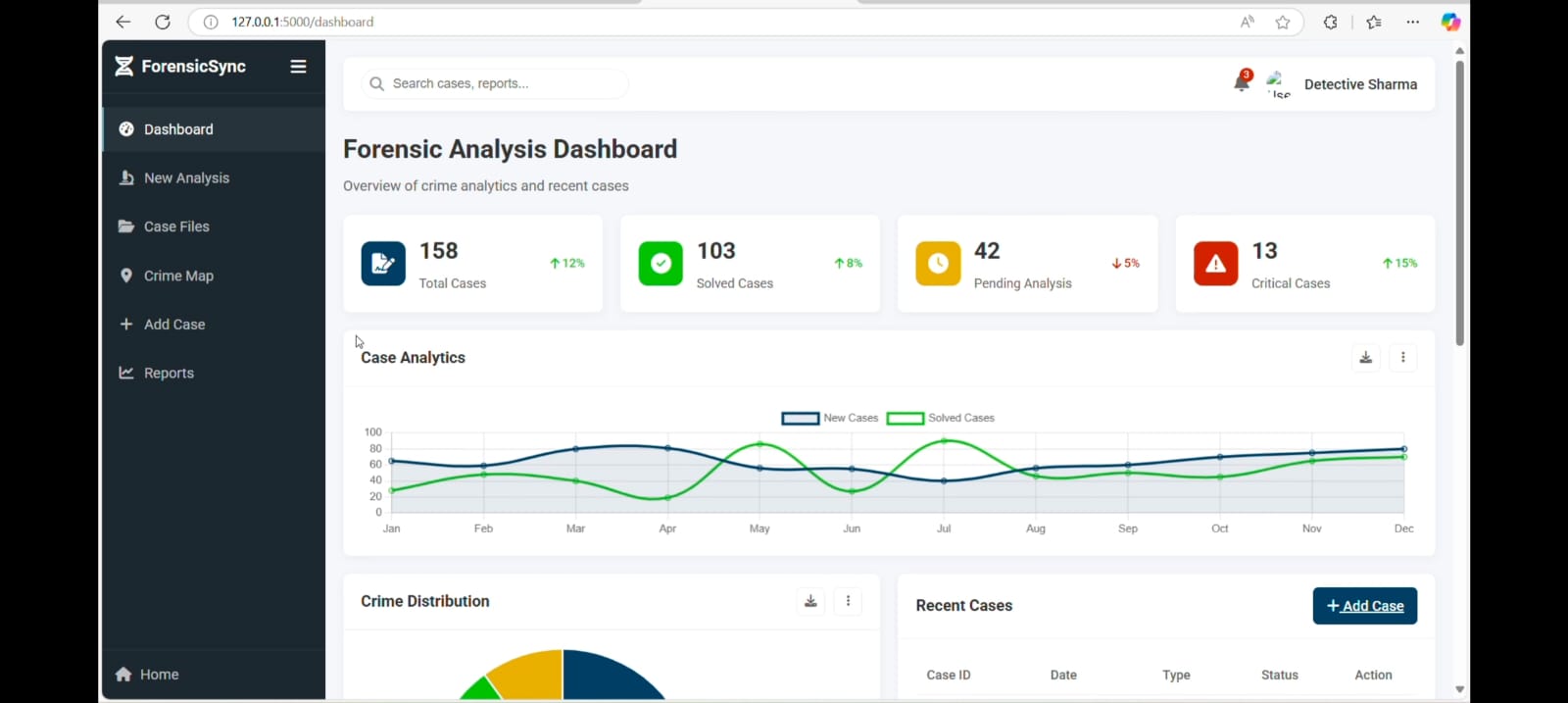Click the Solved Cases green checkmark icon
This screenshot has height=703, width=1568.
click(661, 264)
